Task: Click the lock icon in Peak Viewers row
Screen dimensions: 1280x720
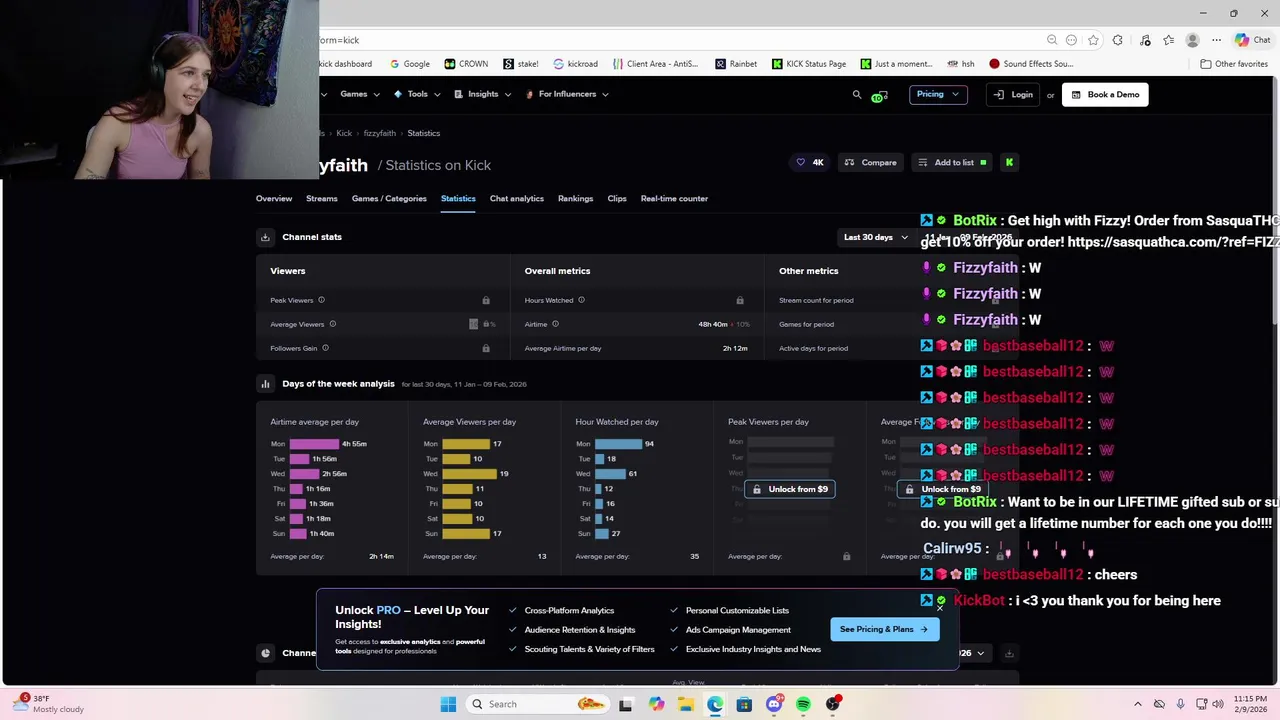Action: click(x=486, y=300)
